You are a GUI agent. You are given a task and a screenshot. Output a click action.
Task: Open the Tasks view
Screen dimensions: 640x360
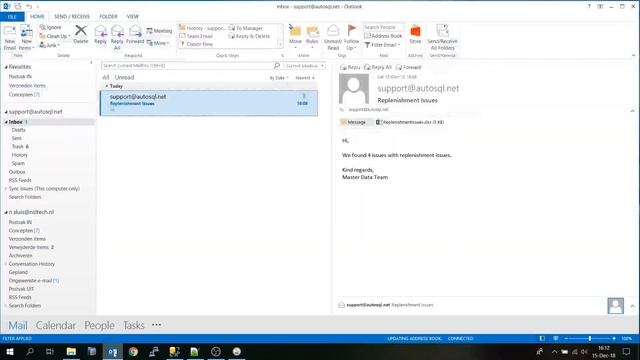(x=133, y=325)
